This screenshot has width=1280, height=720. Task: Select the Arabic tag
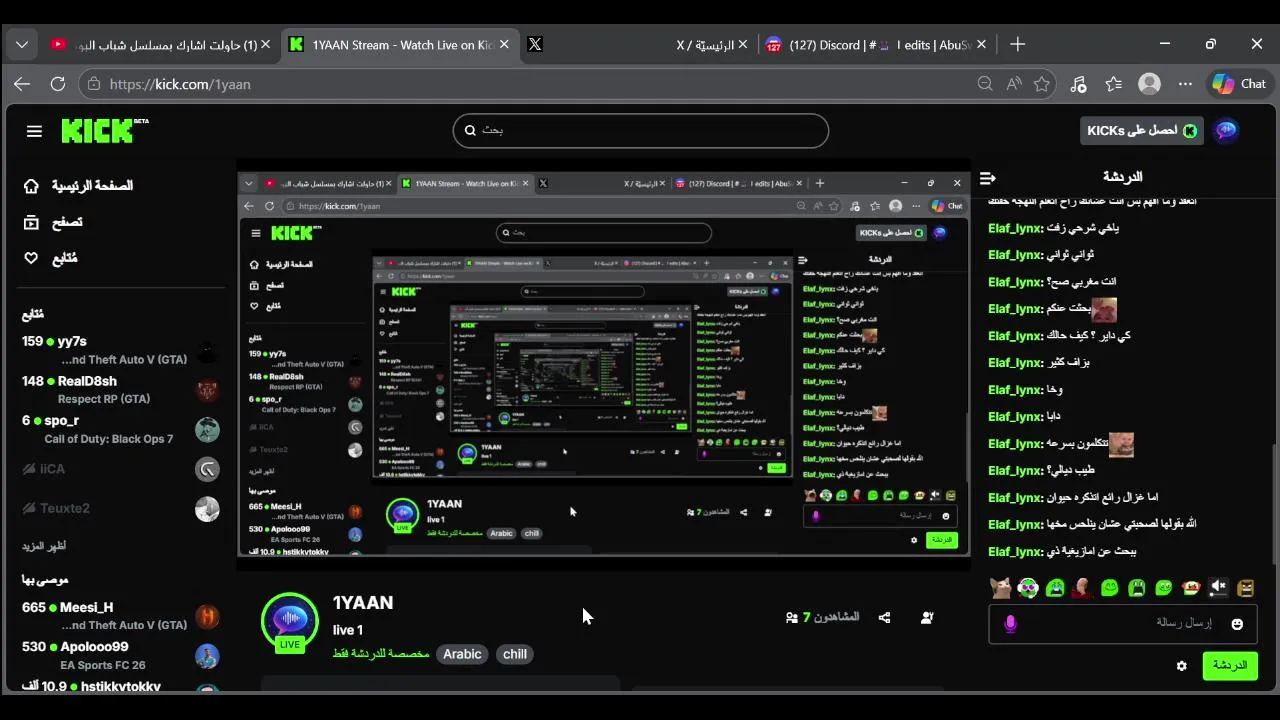[x=462, y=654]
